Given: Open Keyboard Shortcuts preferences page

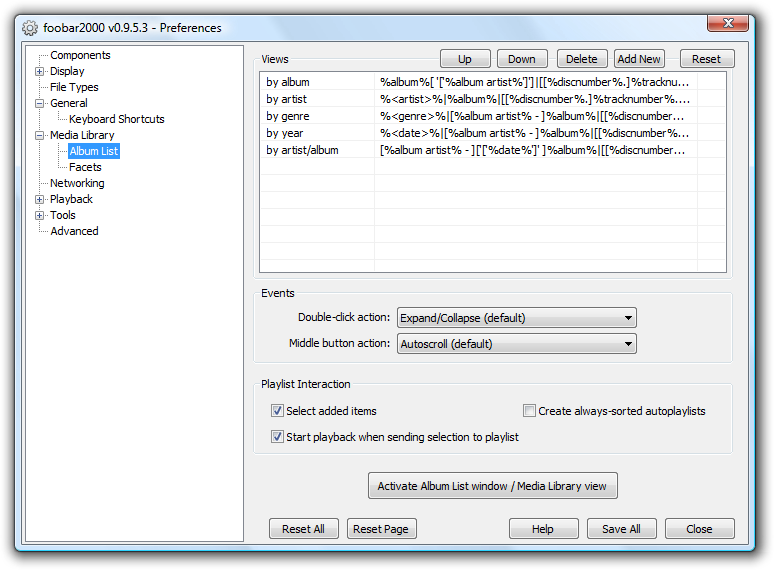Looking at the screenshot, I should point(116,119).
